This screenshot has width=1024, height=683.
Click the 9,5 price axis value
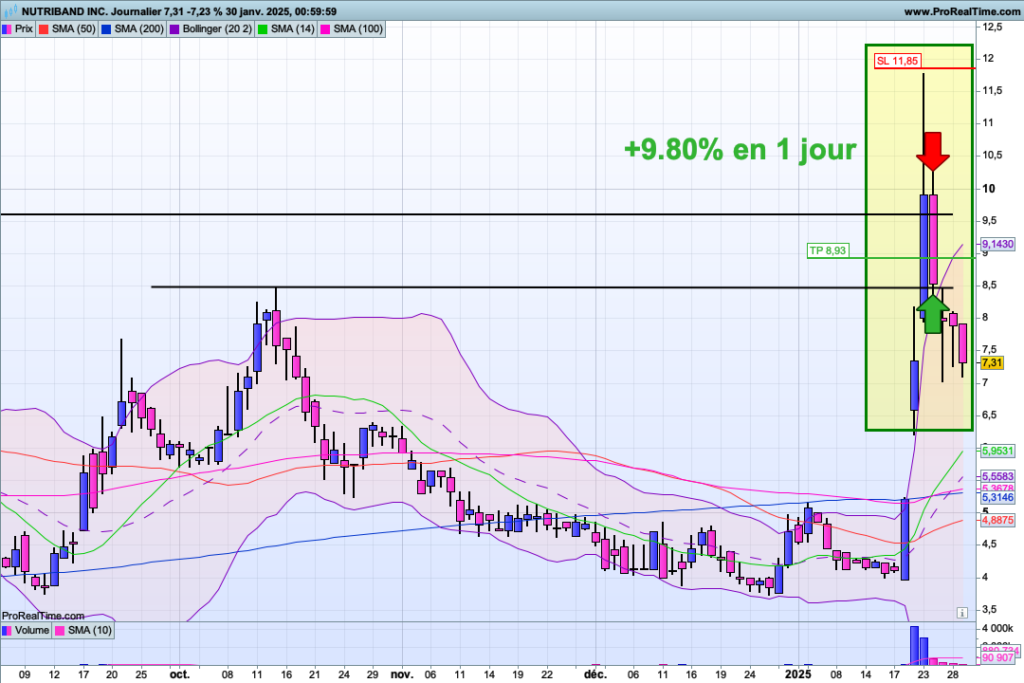[x=990, y=221]
